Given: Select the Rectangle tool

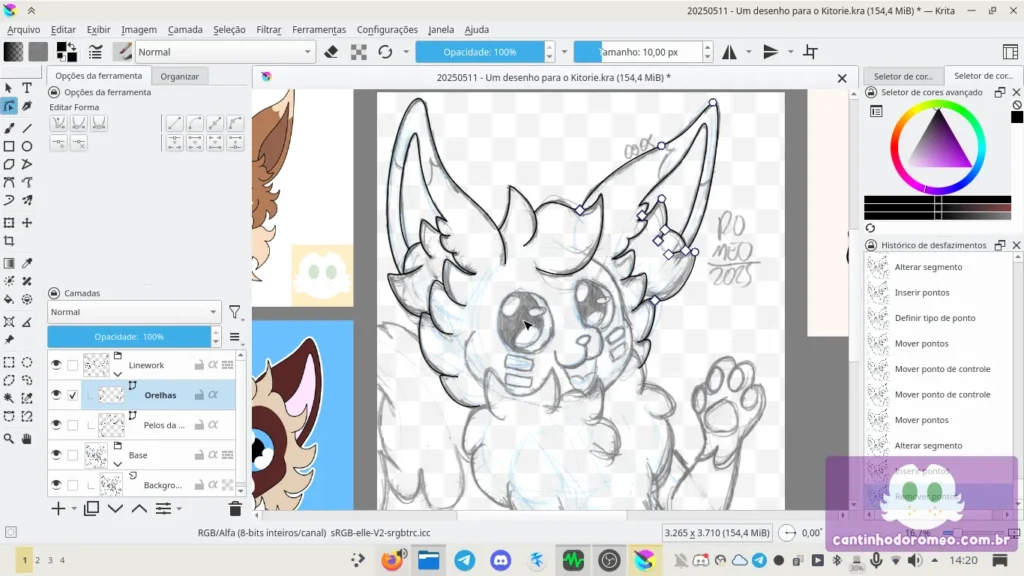Looking at the screenshot, I should [9, 146].
